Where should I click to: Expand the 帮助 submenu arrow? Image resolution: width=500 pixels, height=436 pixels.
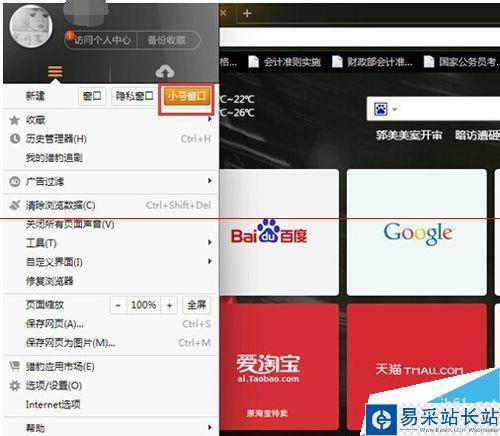pos(210,427)
